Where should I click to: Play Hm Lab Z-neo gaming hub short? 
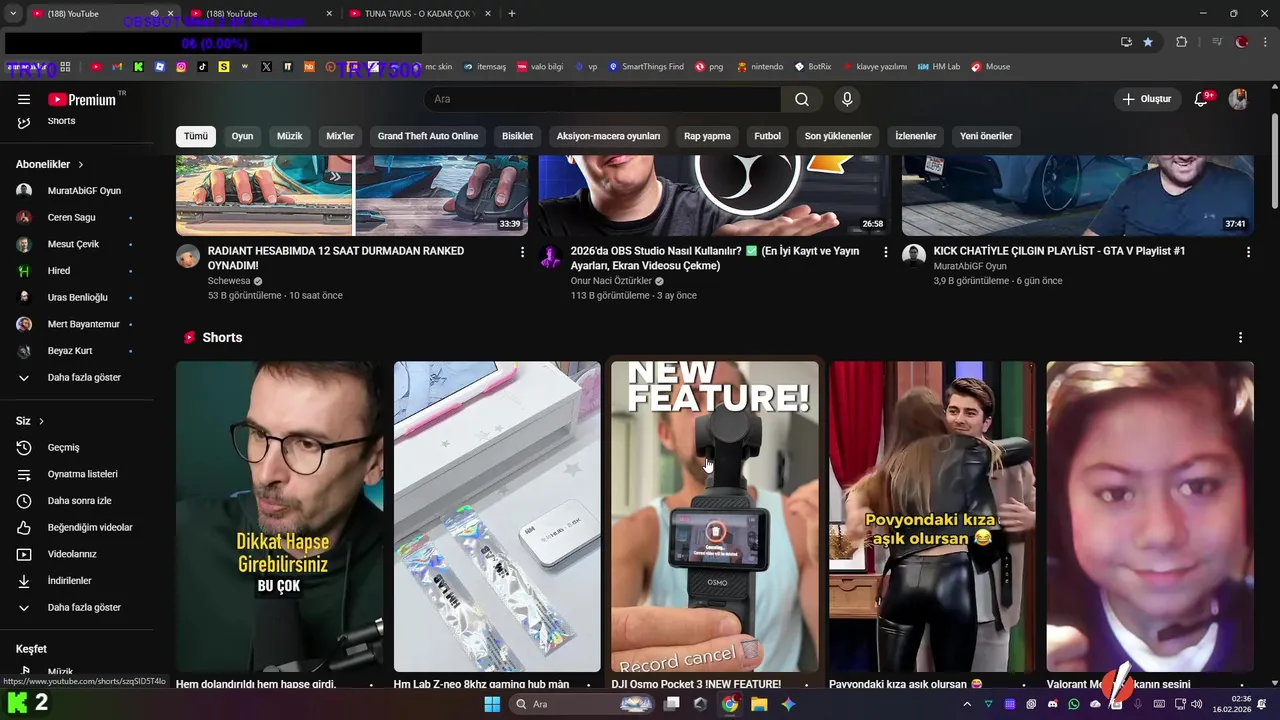[497, 516]
